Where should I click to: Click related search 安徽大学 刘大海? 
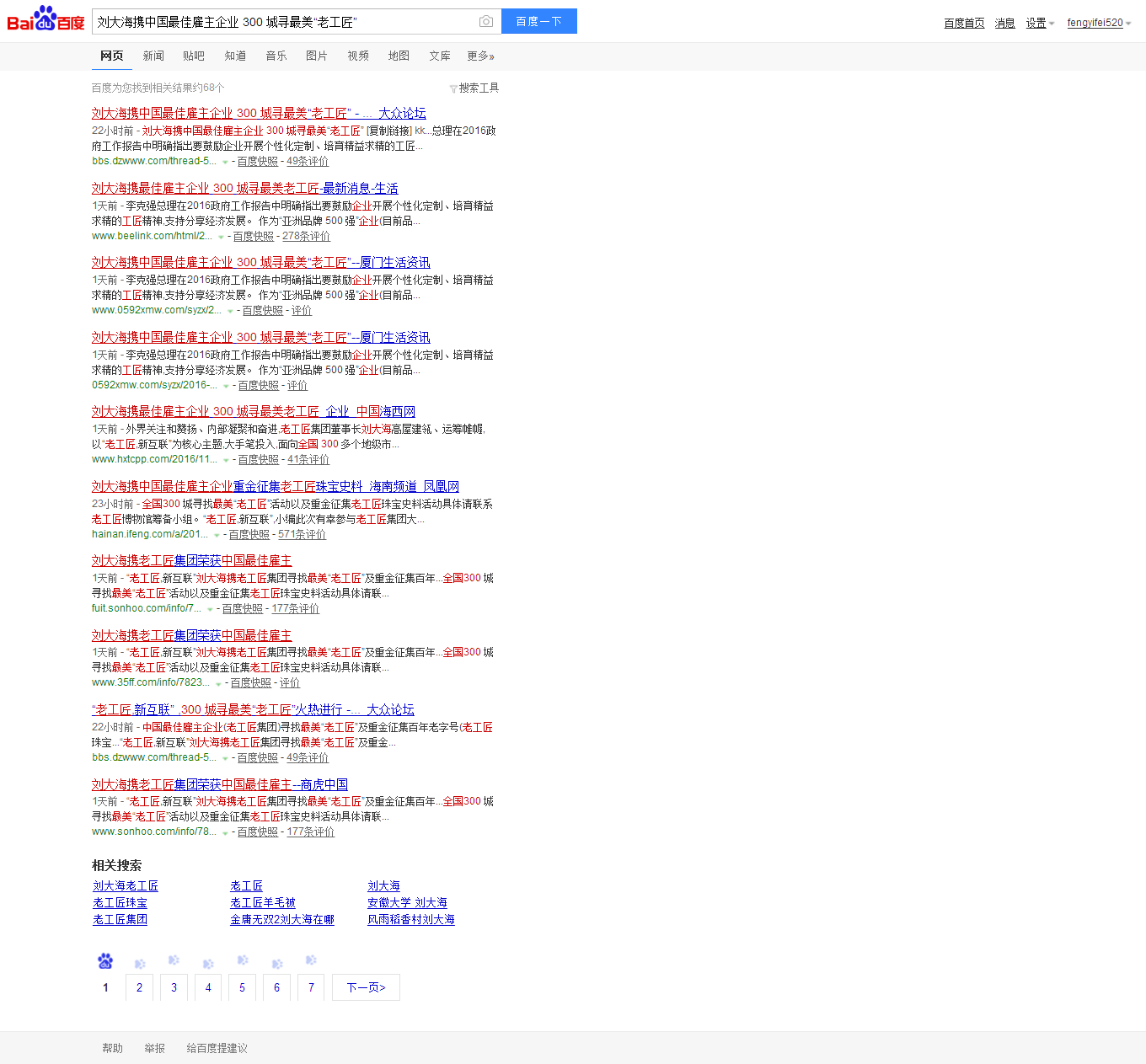point(408,902)
